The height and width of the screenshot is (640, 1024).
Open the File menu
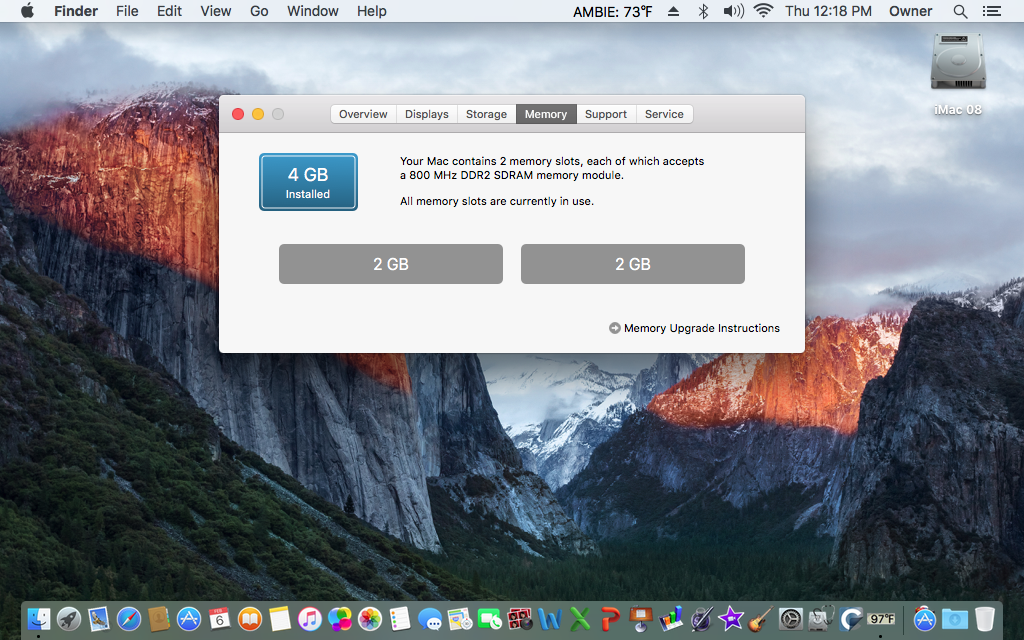127,11
